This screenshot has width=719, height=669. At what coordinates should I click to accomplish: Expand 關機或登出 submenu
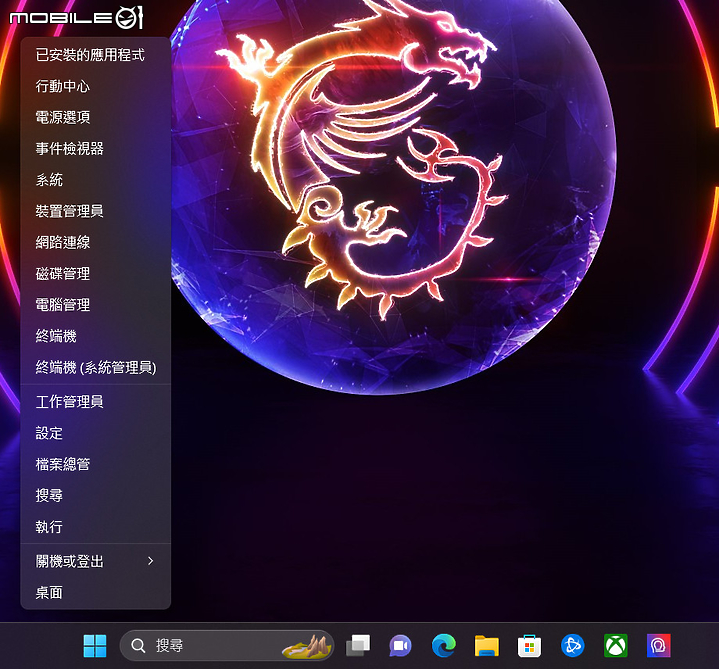pos(96,561)
